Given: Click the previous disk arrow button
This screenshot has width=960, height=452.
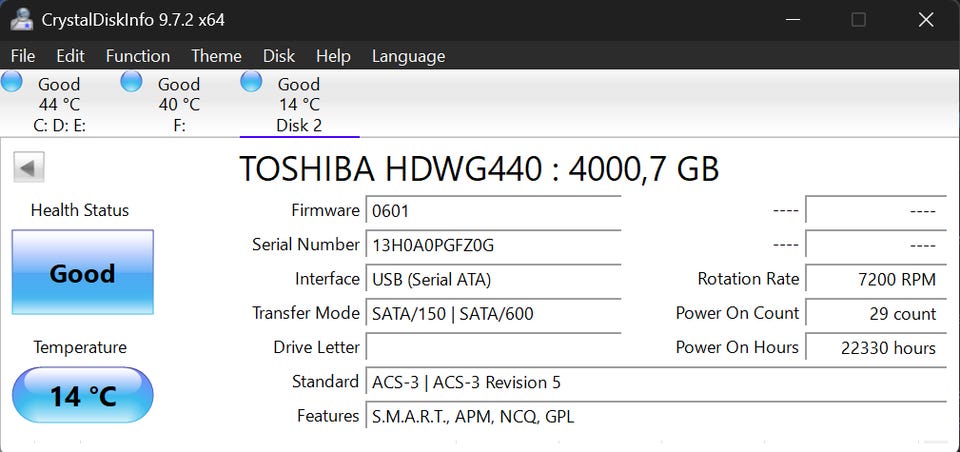Looking at the screenshot, I should coord(28,167).
